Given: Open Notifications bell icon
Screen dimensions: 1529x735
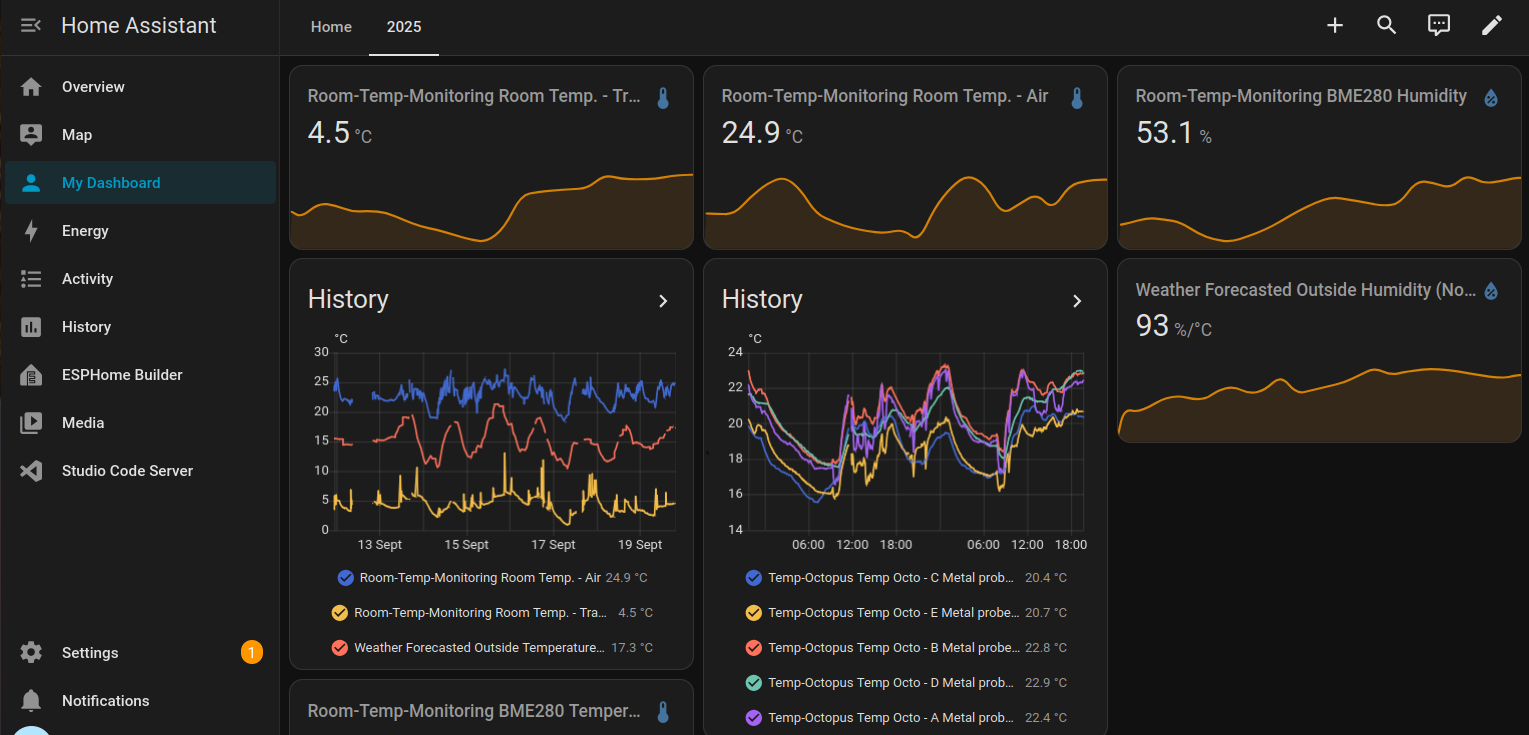Looking at the screenshot, I should pos(31,701).
